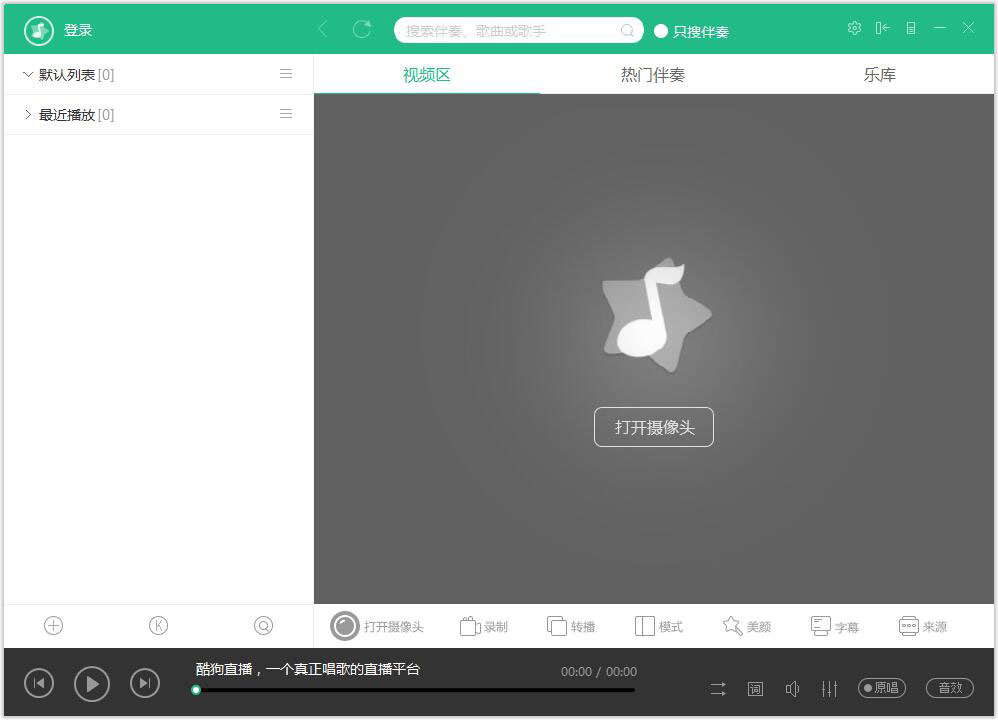This screenshot has width=998, height=720.
Task: Mute audio via the volume icon
Action: pyautogui.click(x=792, y=688)
